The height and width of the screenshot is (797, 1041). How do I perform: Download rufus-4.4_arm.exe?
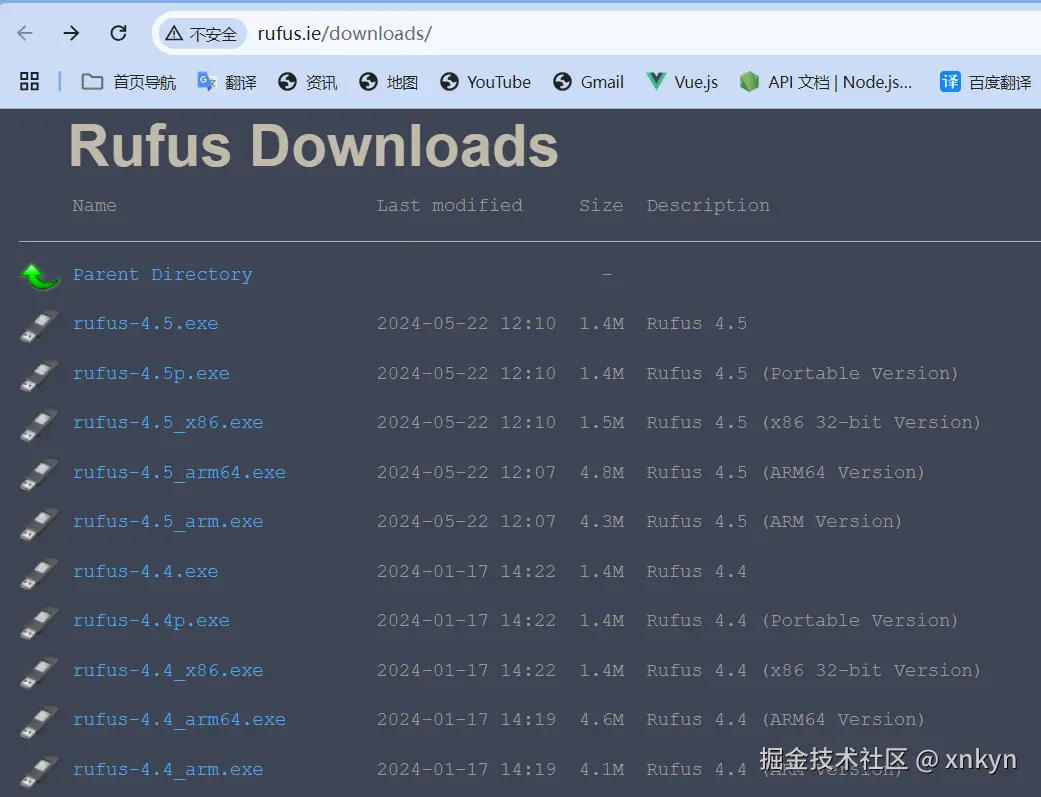pyautogui.click(x=168, y=770)
